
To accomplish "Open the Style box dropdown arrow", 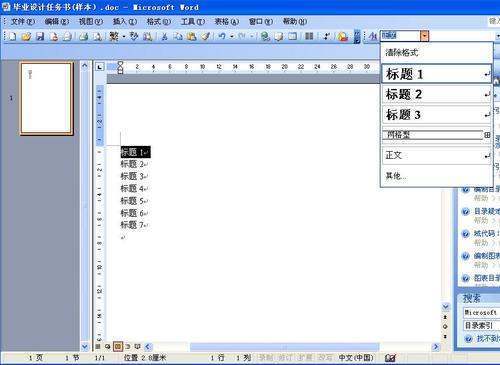I will tap(424, 36).
